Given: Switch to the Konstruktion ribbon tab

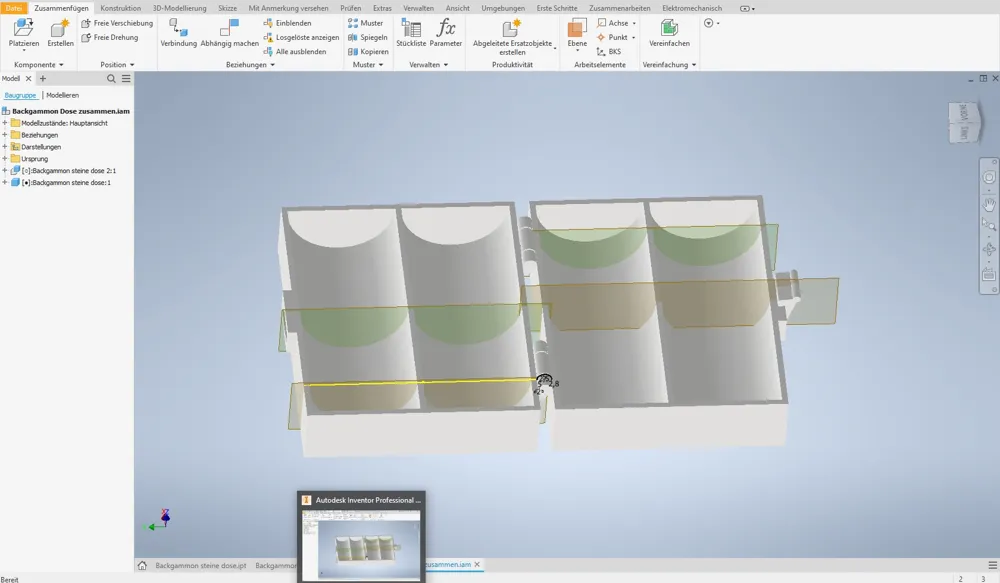Looking at the screenshot, I should click(x=121, y=8).
